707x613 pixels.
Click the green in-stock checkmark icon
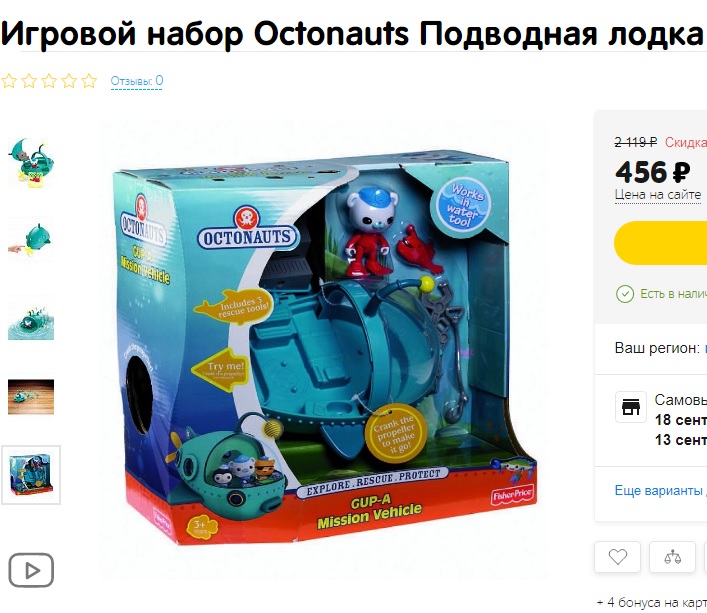(x=625, y=294)
